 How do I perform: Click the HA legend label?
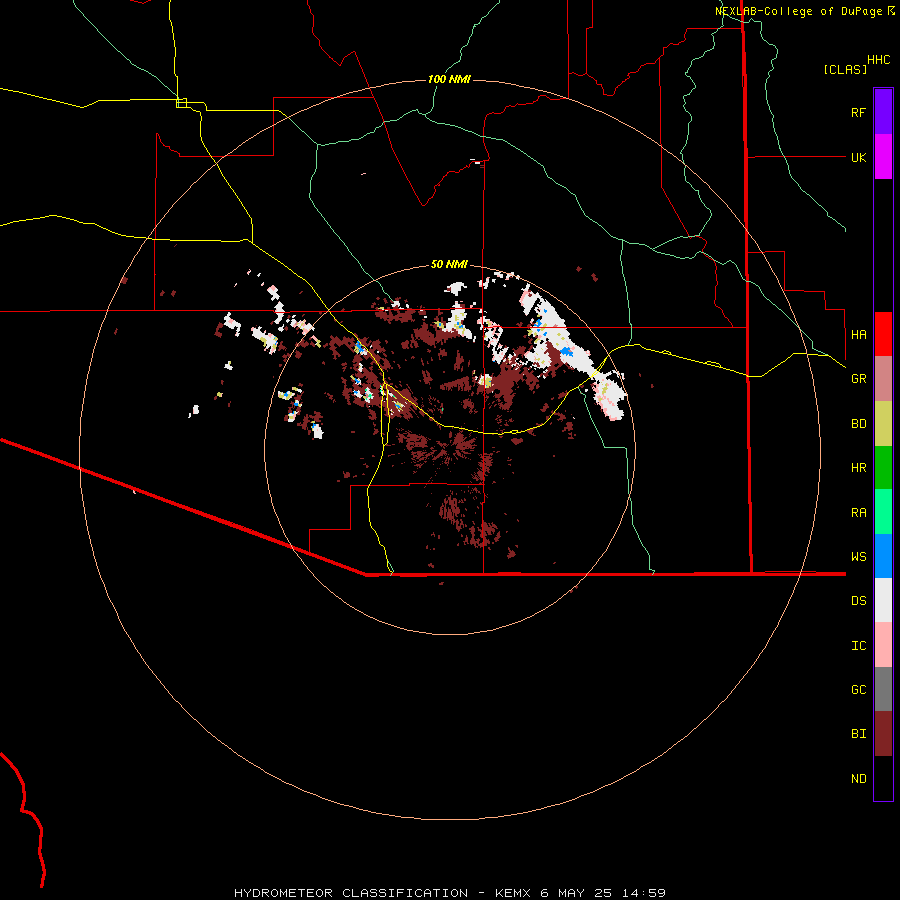[x=858, y=334]
